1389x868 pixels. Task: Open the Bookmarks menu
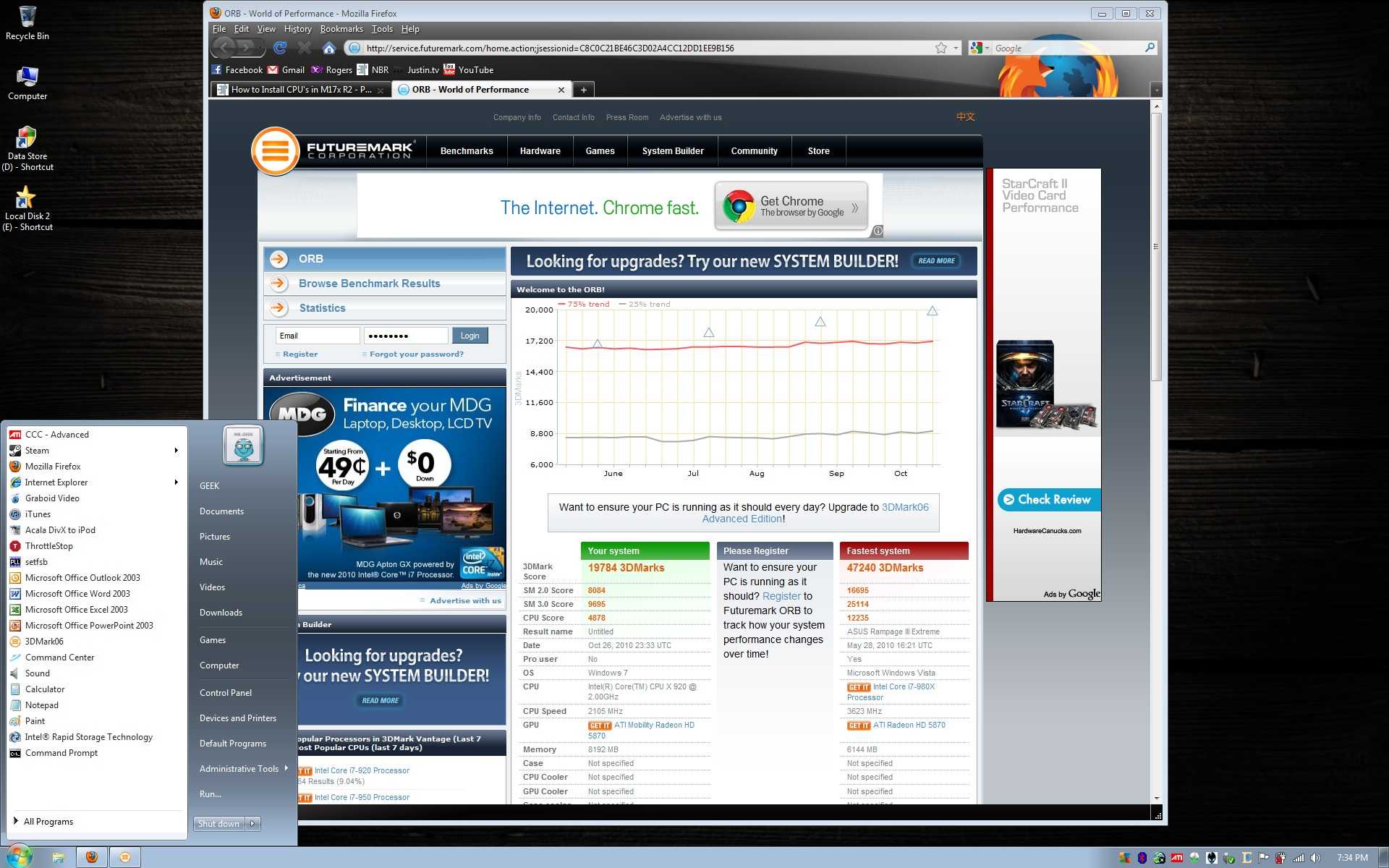(x=341, y=29)
